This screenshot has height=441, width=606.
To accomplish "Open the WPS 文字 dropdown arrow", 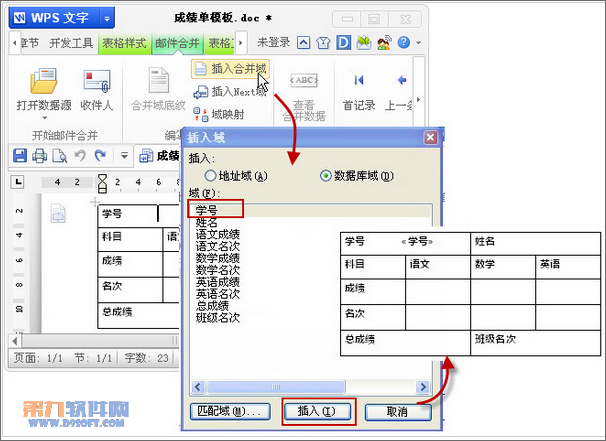I will click(x=107, y=17).
